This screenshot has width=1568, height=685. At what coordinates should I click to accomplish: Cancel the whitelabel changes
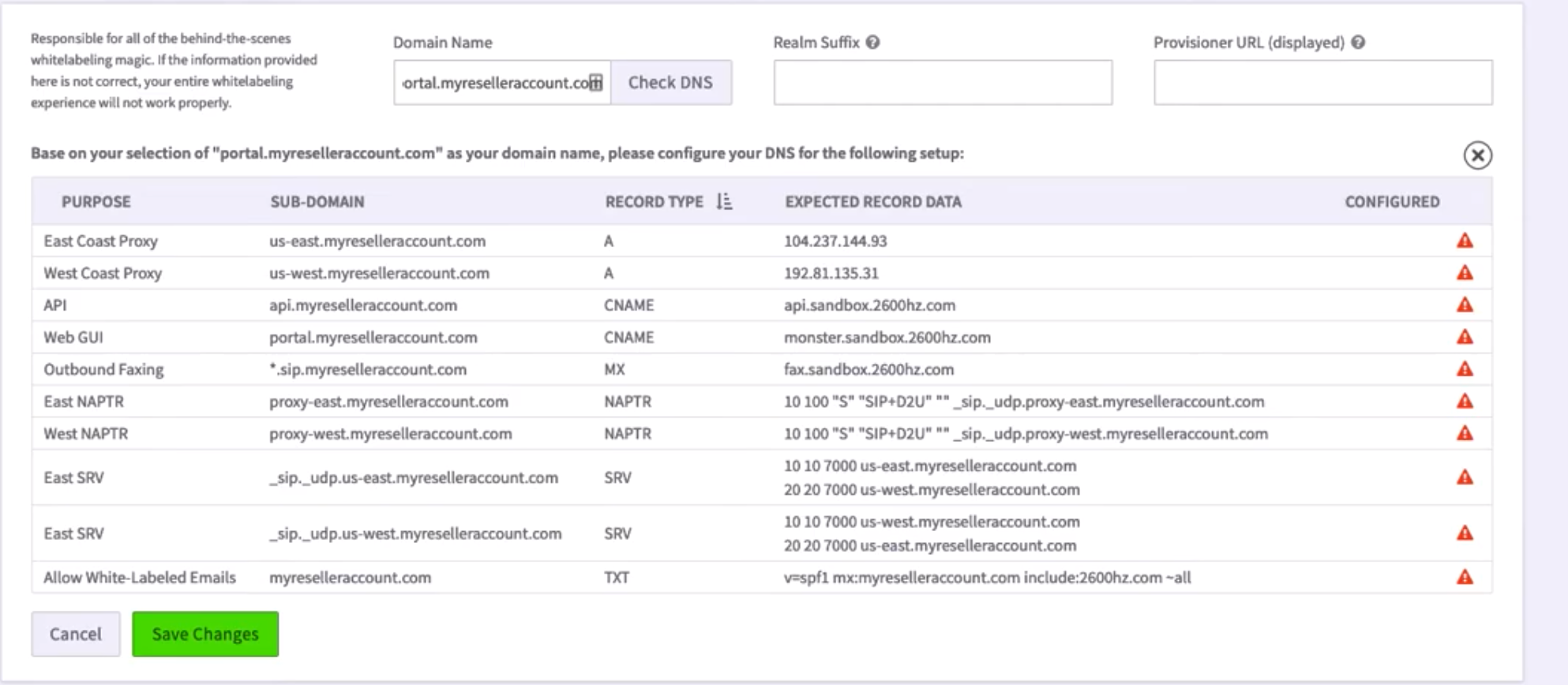click(76, 634)
